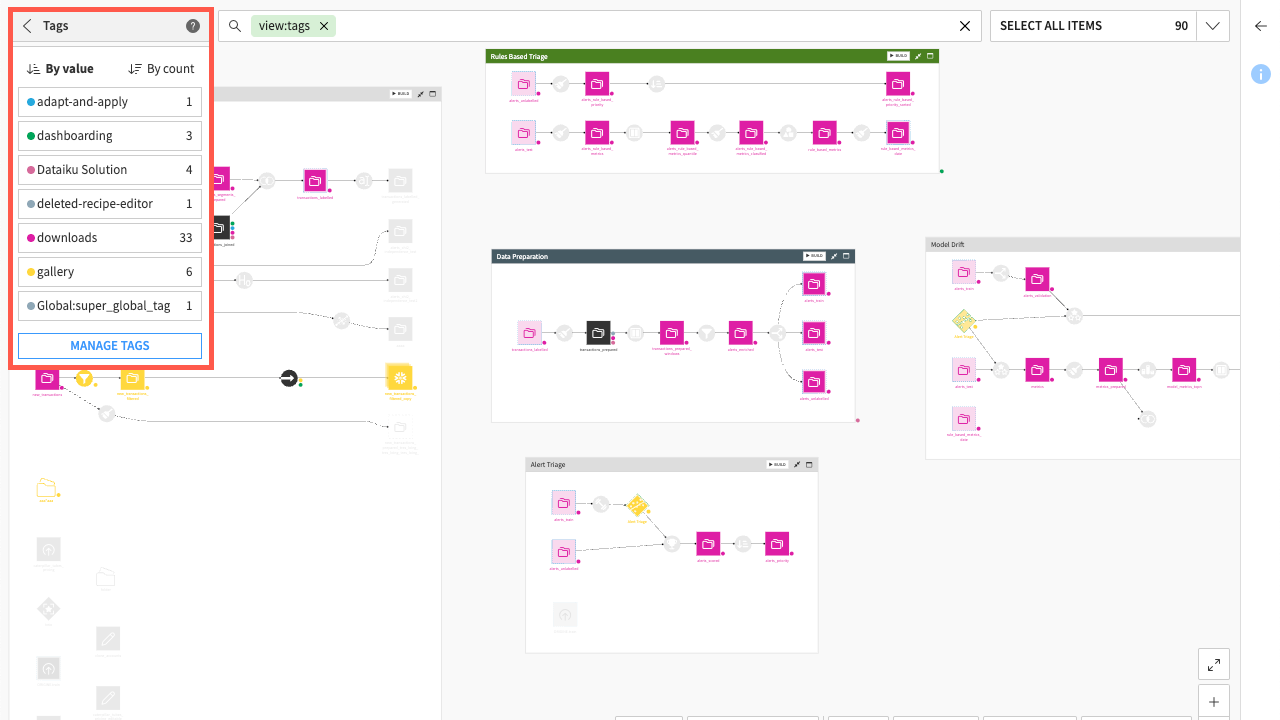Select alerts_train dataset in Data Preparation
The width and height of the screenshot is (1280, 720).
click(x=814, y=284)
